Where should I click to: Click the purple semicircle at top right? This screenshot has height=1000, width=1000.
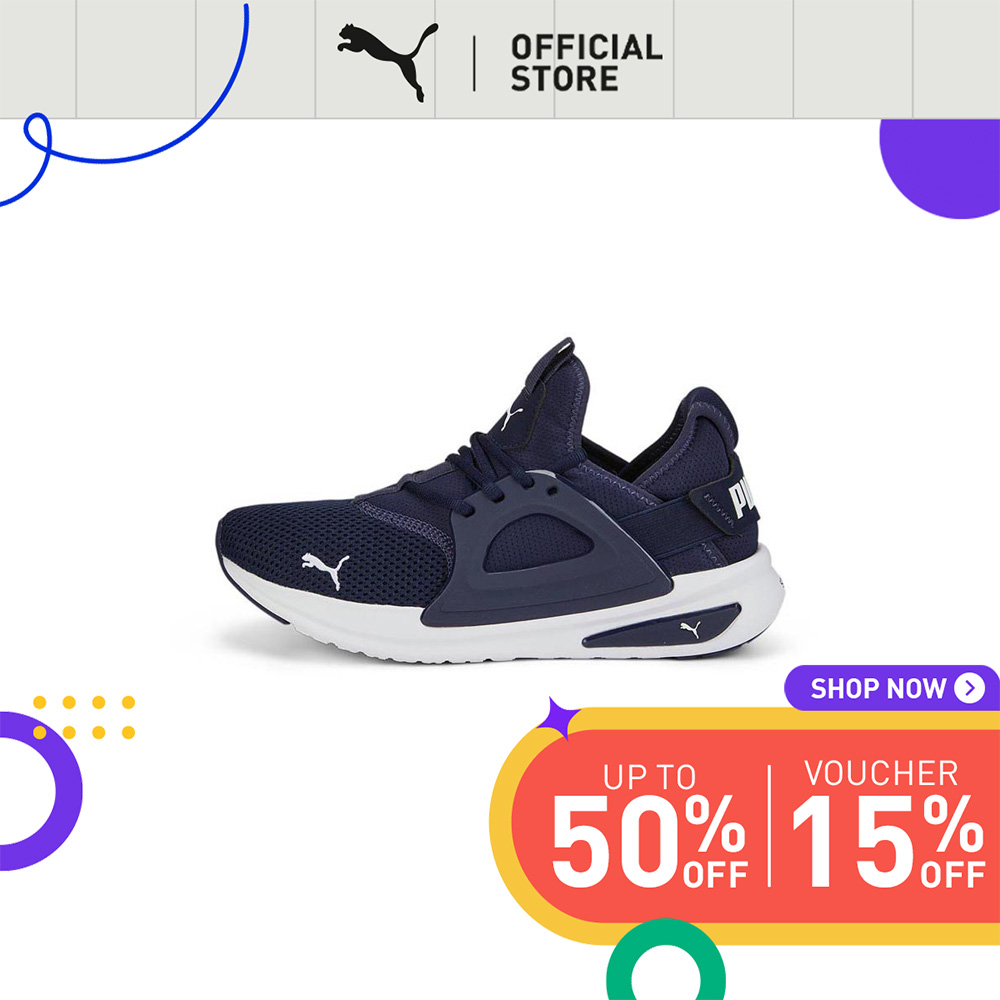[x=939, y=169]
